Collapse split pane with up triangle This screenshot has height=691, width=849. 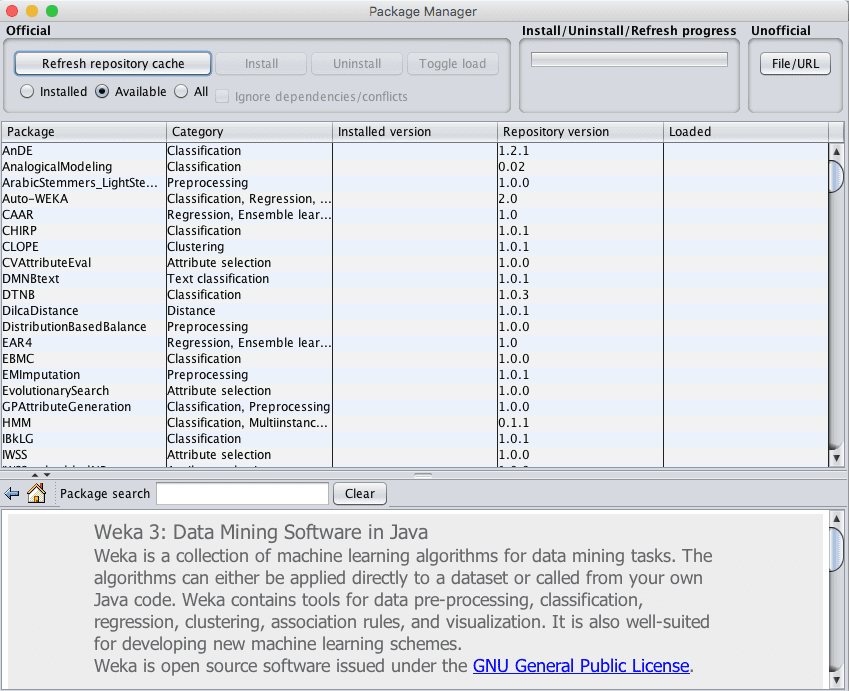pos(35,475)
